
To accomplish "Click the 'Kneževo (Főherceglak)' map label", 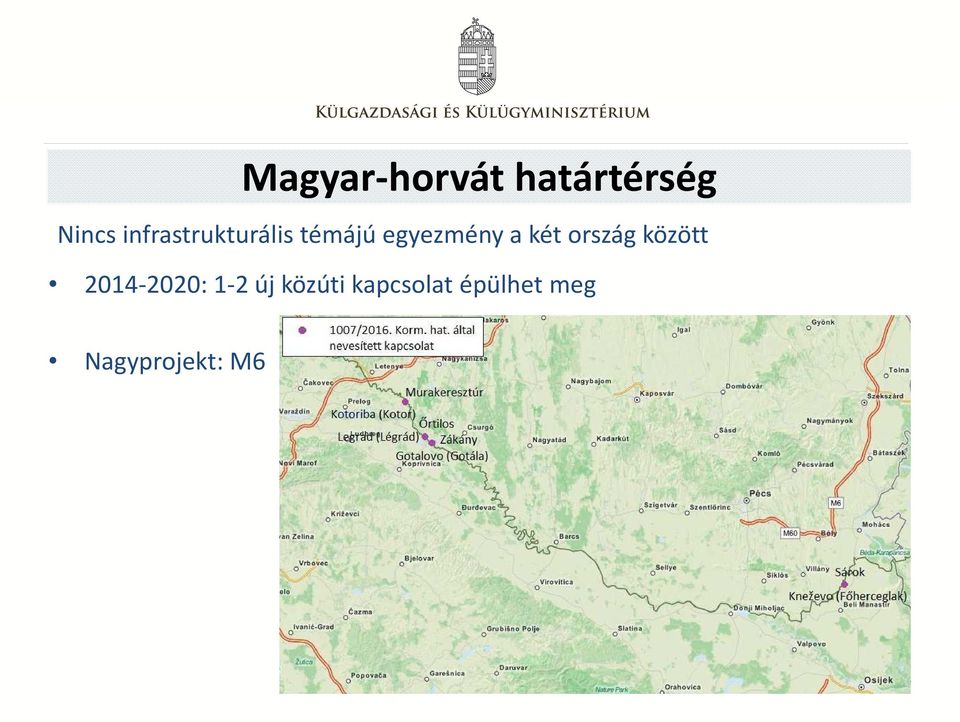I will pos(848,596).
